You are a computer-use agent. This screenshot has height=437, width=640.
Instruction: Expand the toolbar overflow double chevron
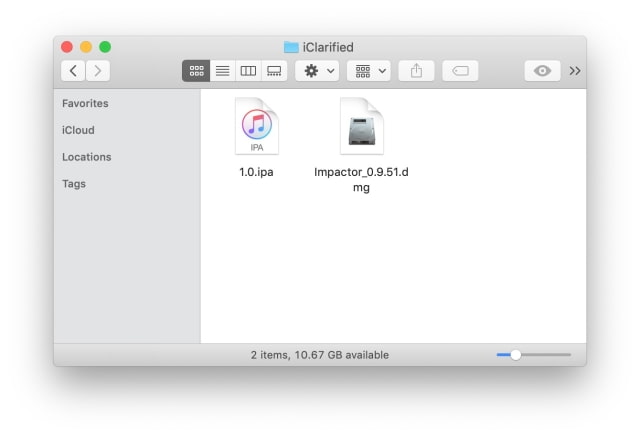575,71
